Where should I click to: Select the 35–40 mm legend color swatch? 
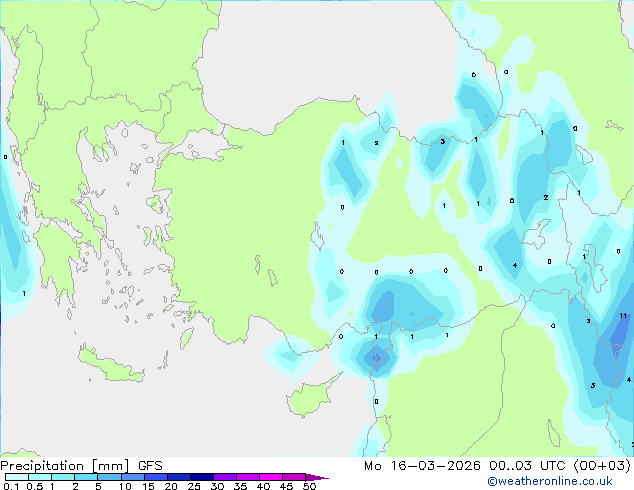248,477
